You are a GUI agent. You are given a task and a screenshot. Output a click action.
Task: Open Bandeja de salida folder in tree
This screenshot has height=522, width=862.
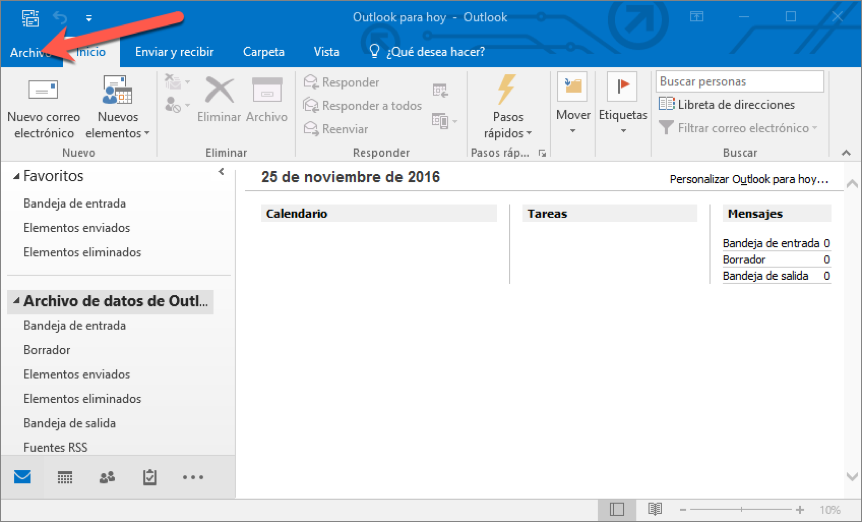tap(69, 423)
